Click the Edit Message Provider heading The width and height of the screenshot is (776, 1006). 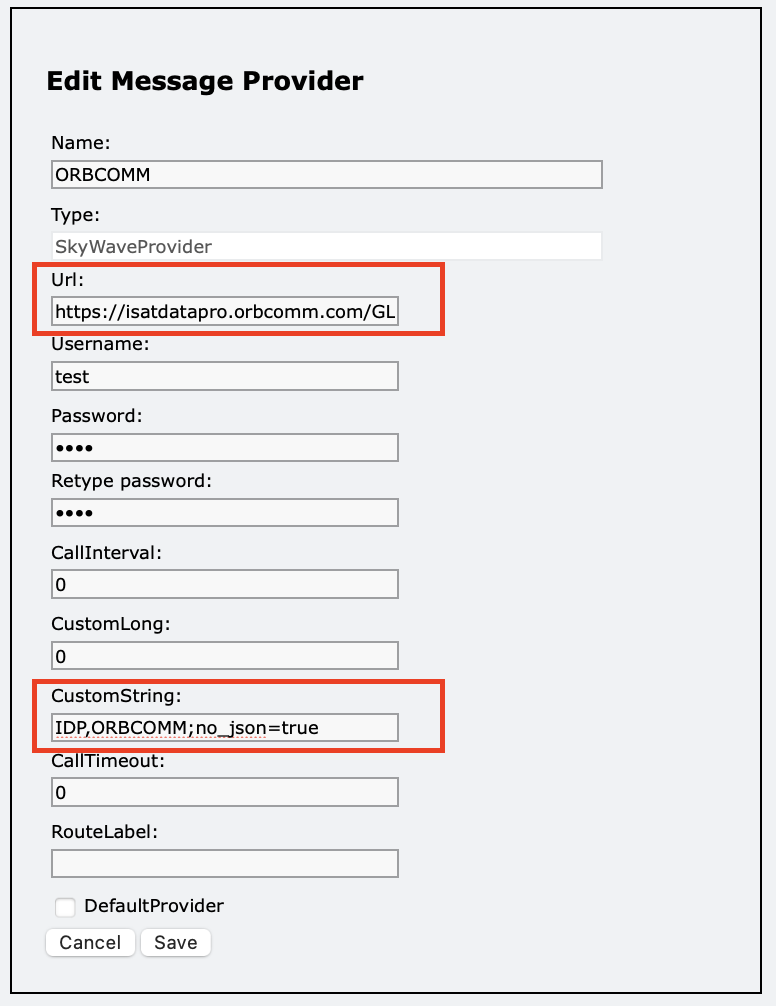pos(205,81)
